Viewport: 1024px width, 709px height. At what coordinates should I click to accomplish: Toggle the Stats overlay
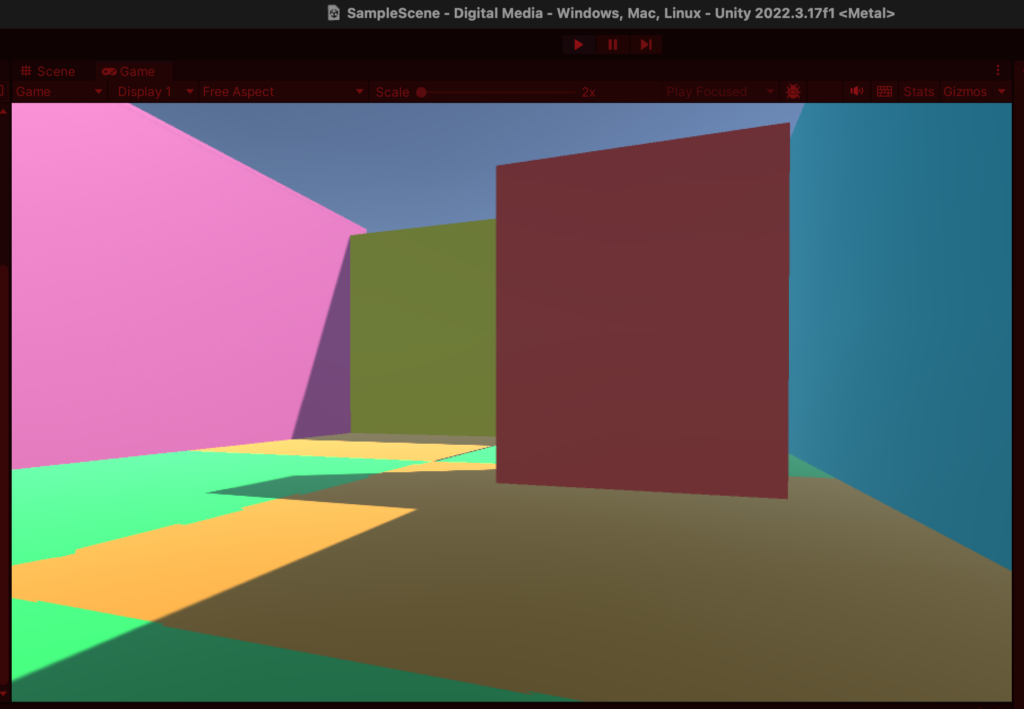pyautogui.click(x=918, y=92)
